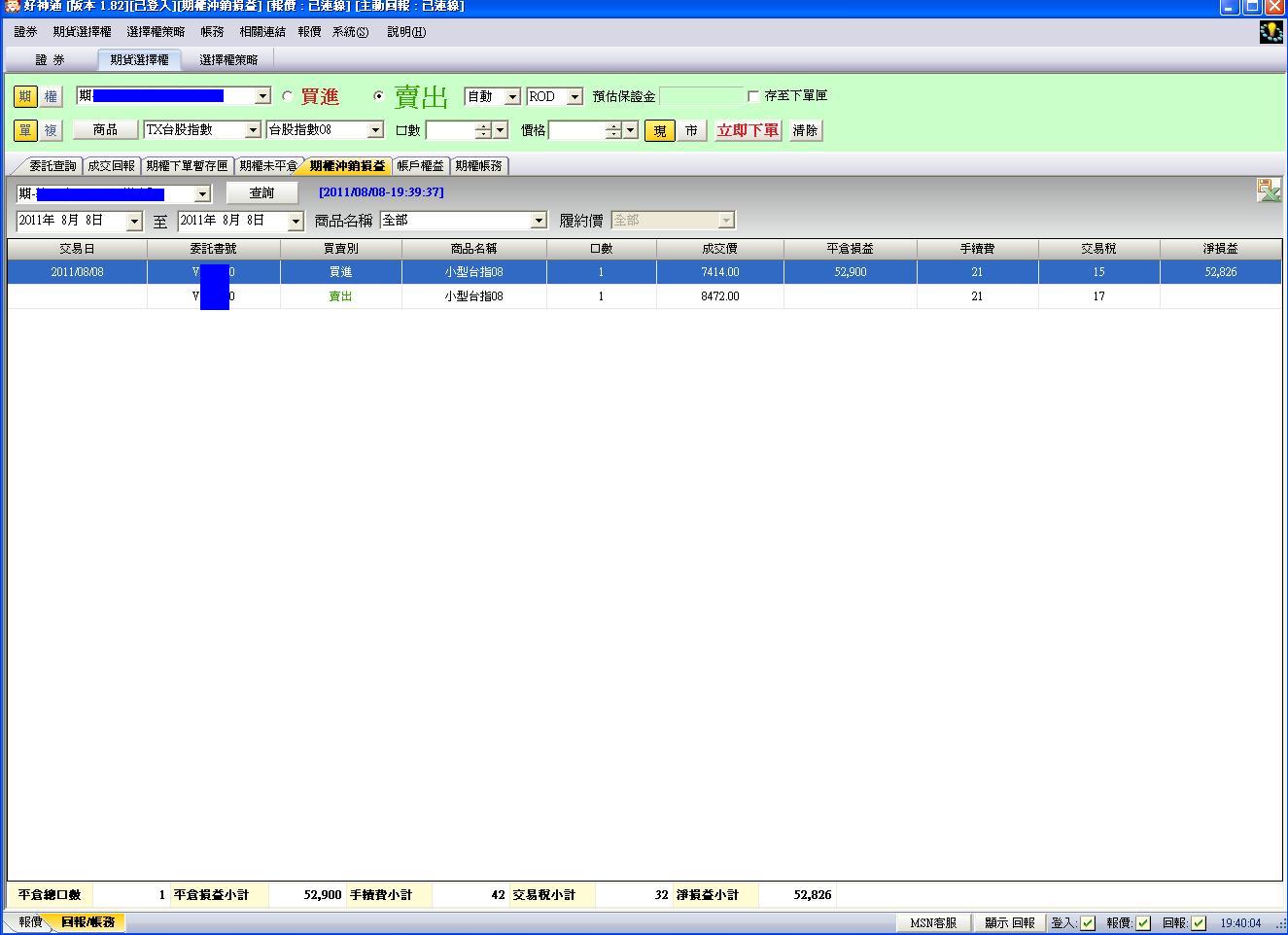
Task: Toggle the 登入 status checkbox
Action: 1088,923
